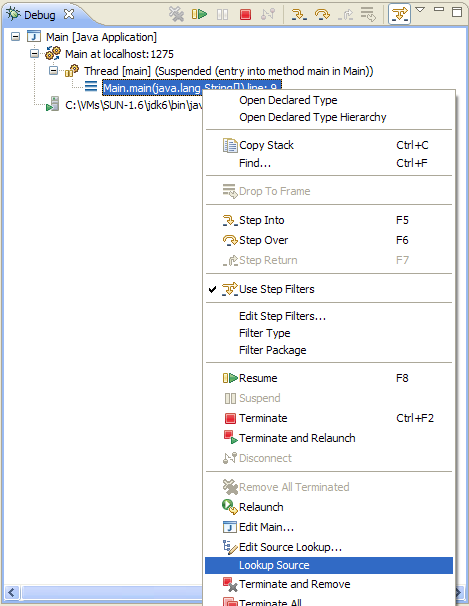
Task: Select the Debug view tab
Action: click(39, 15)
